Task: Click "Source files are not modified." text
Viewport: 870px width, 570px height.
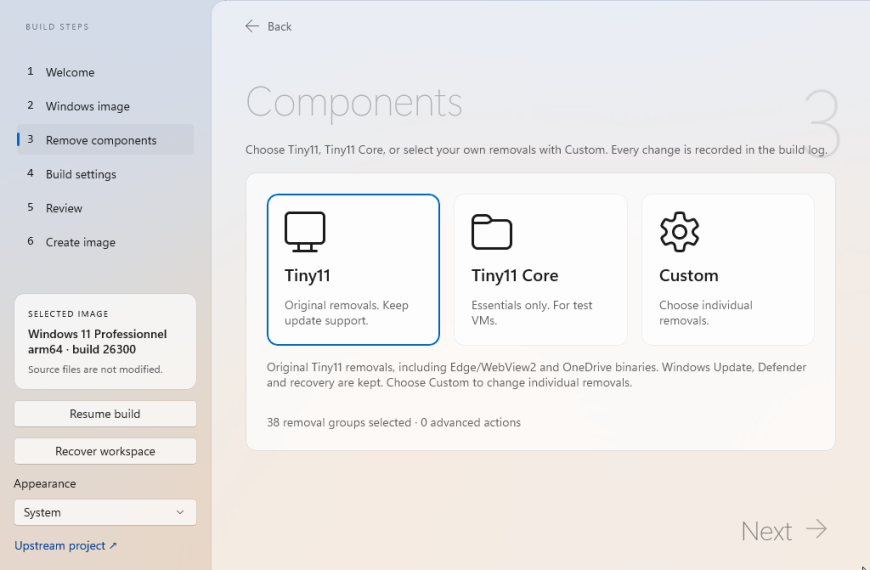Action: [95, 369]
